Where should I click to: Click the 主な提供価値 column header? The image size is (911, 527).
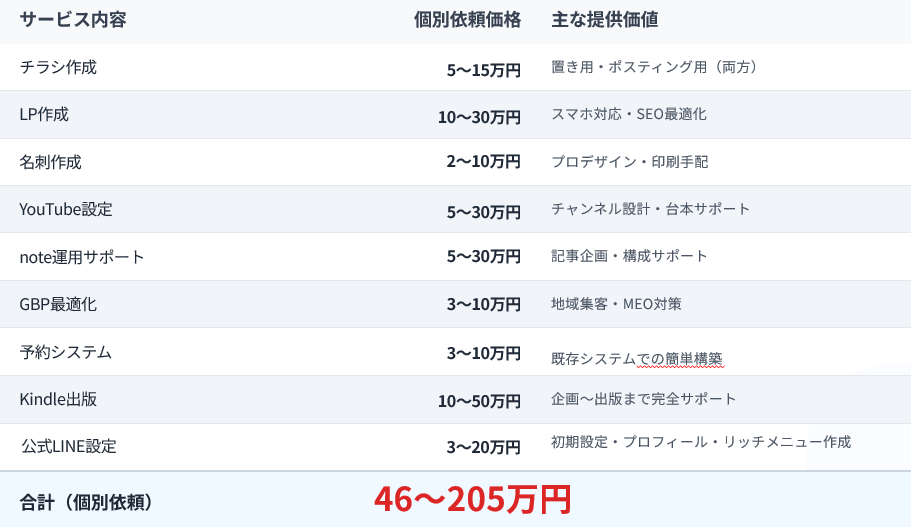(604, 20)
